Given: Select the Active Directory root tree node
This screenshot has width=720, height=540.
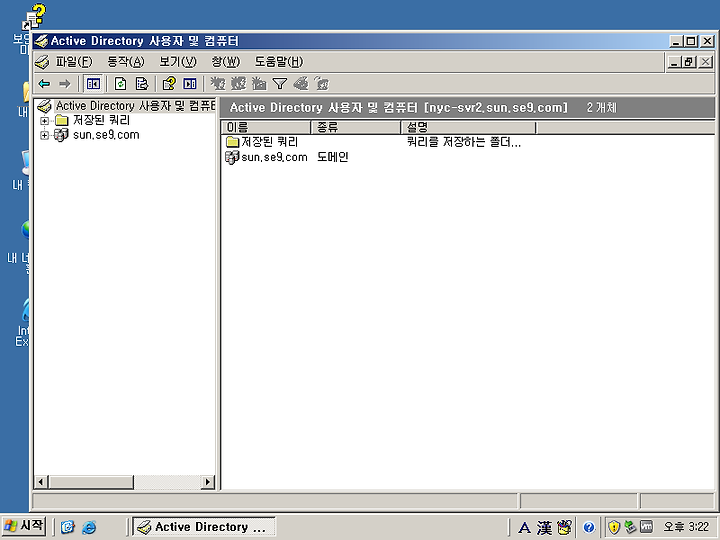Looking at the screenshot, I should click(x=135, y=106).
